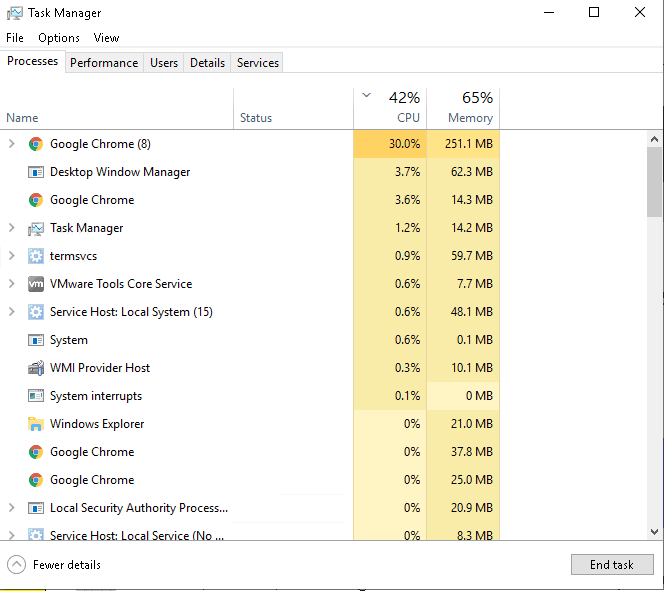Switch to the Performance tab
Image resolution: width=664 pixels, height=591 pixels.
tap(104, 63)
